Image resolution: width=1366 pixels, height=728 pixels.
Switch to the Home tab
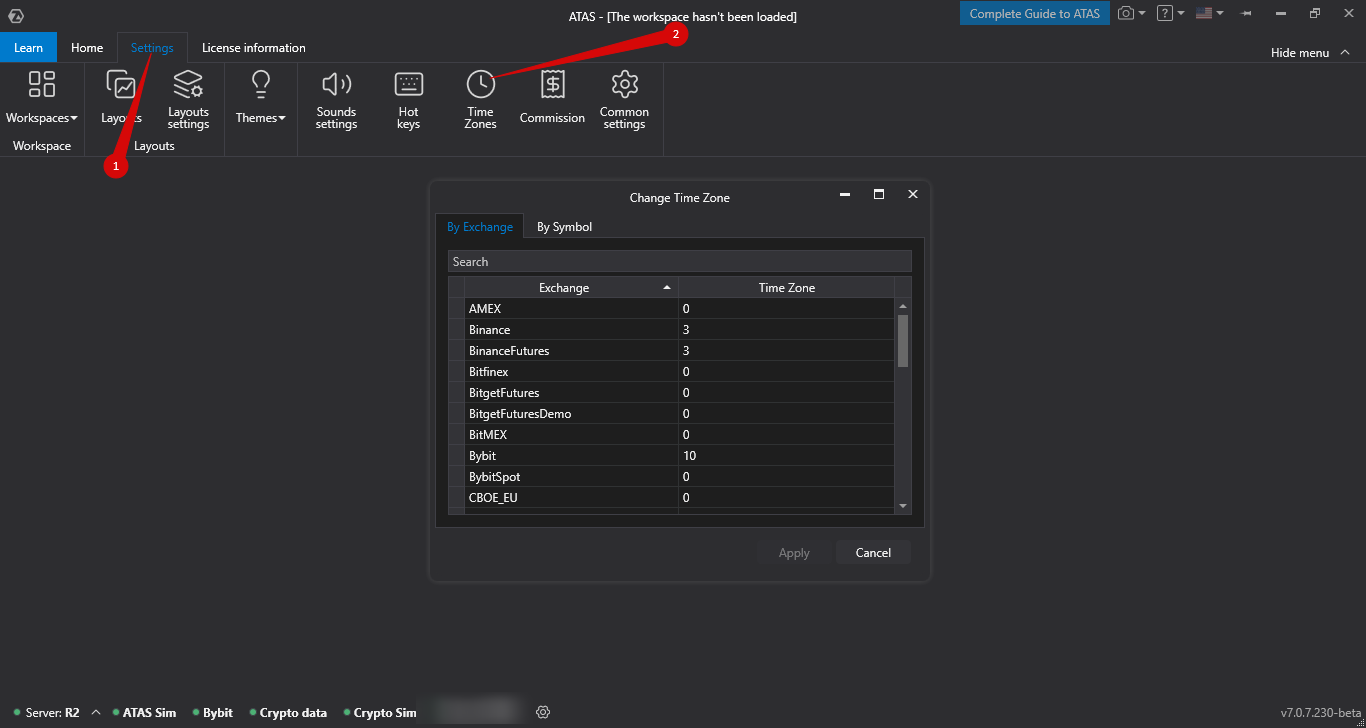(x=87, y=47)
